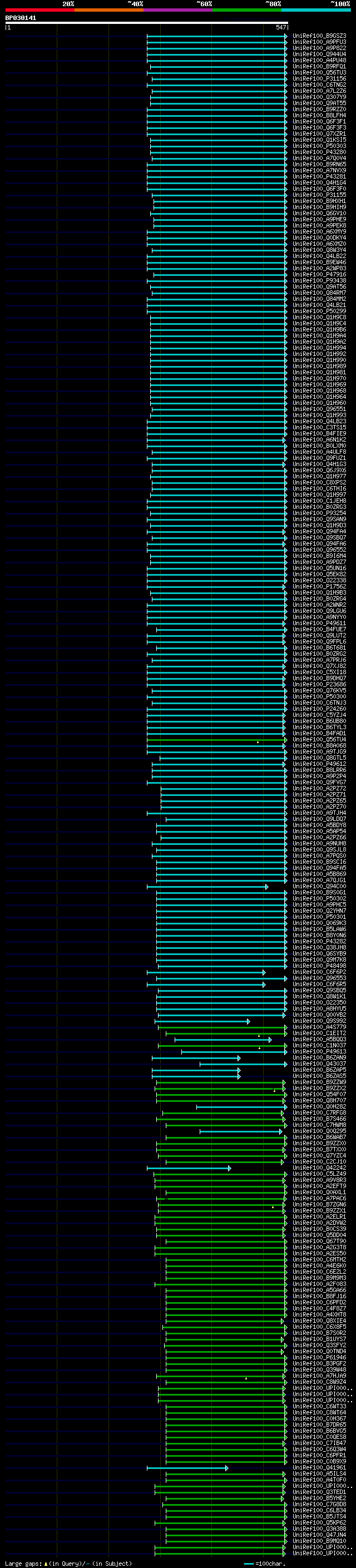Click the UniRef100_A7NVX9 label
Image resolution: width=356 pixels, height=1568 pixels.
tap(319, 170)
